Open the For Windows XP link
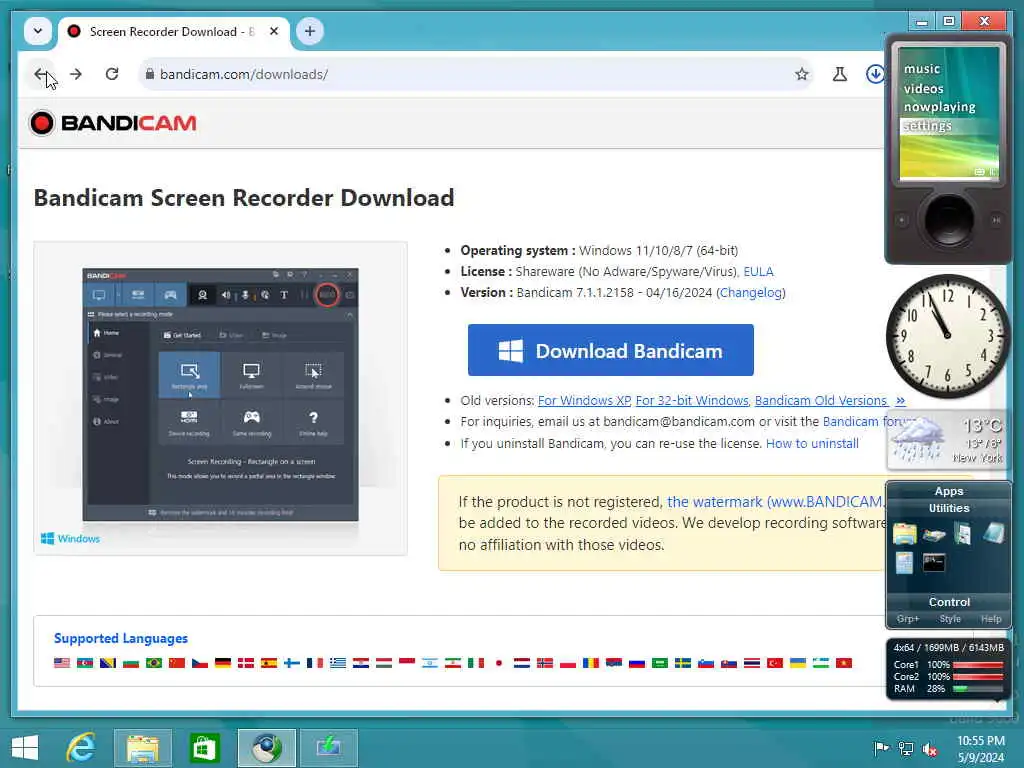Image resolution: width=1024 pixels, height=768 pixels. click(x=584, y=401)
